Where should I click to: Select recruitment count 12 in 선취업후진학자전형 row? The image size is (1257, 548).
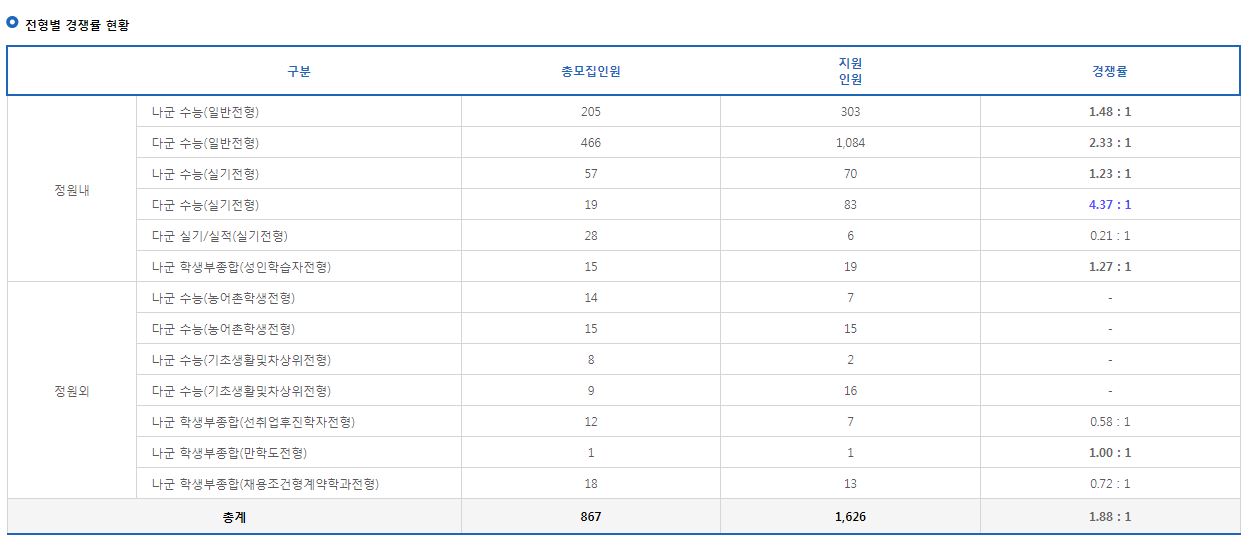(x=591, y=422)
